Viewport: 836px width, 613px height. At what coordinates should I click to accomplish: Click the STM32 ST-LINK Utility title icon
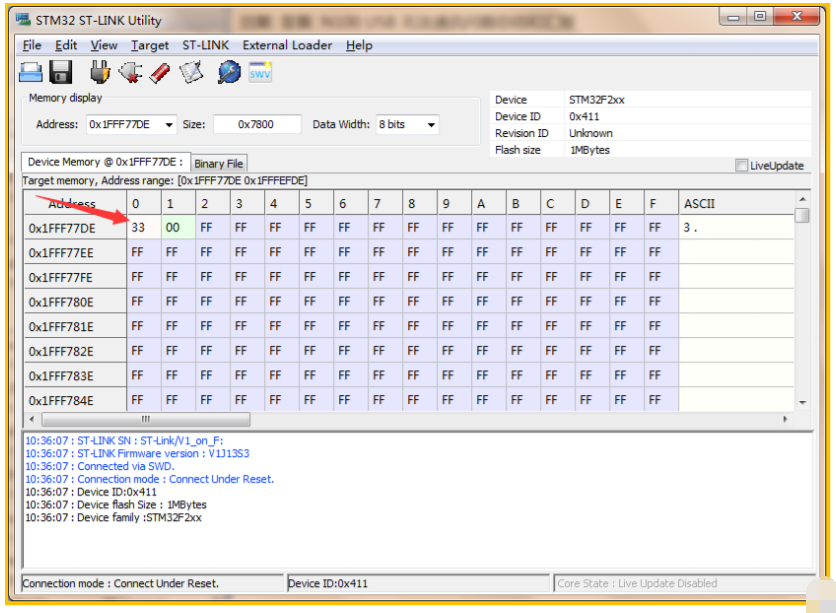click(23, 20)
